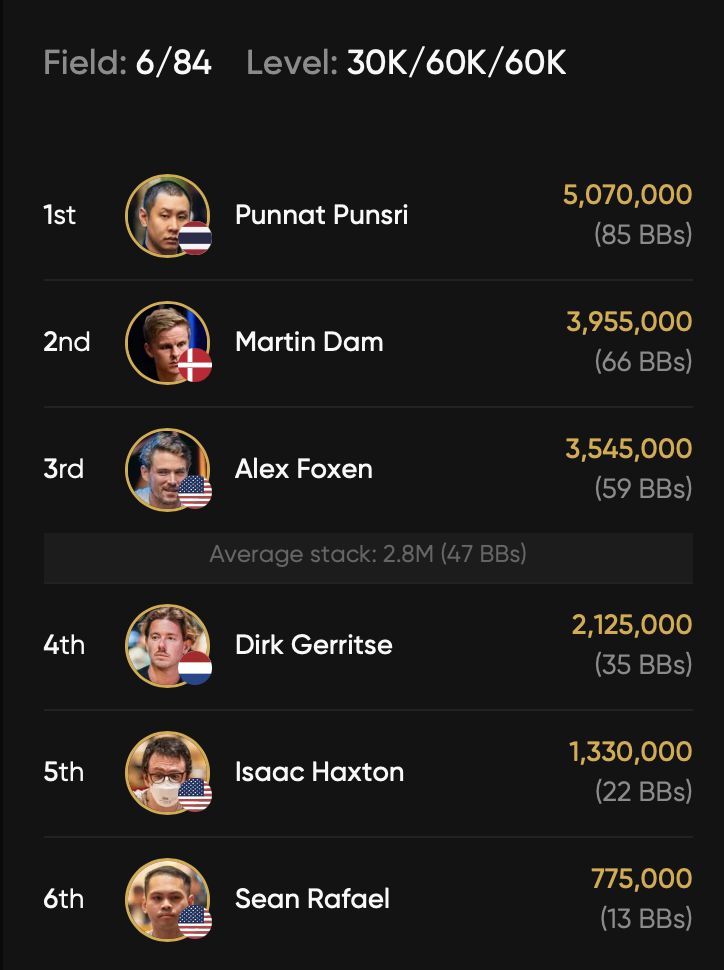
Task: Click the Netherlands flag icon
Action: [195, 668]
